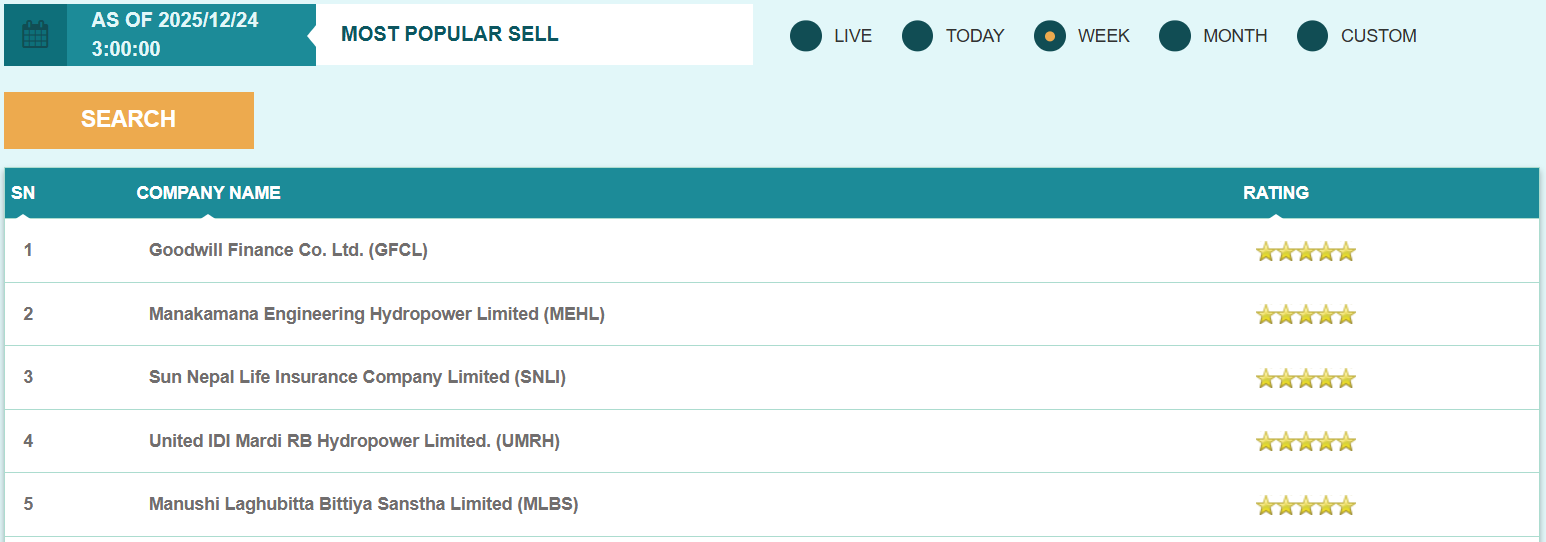1546x542 pixels.
Task: Click the star rating for Manushi Laghubitta
Action: pyautogui.click(x=1305, y=505)
